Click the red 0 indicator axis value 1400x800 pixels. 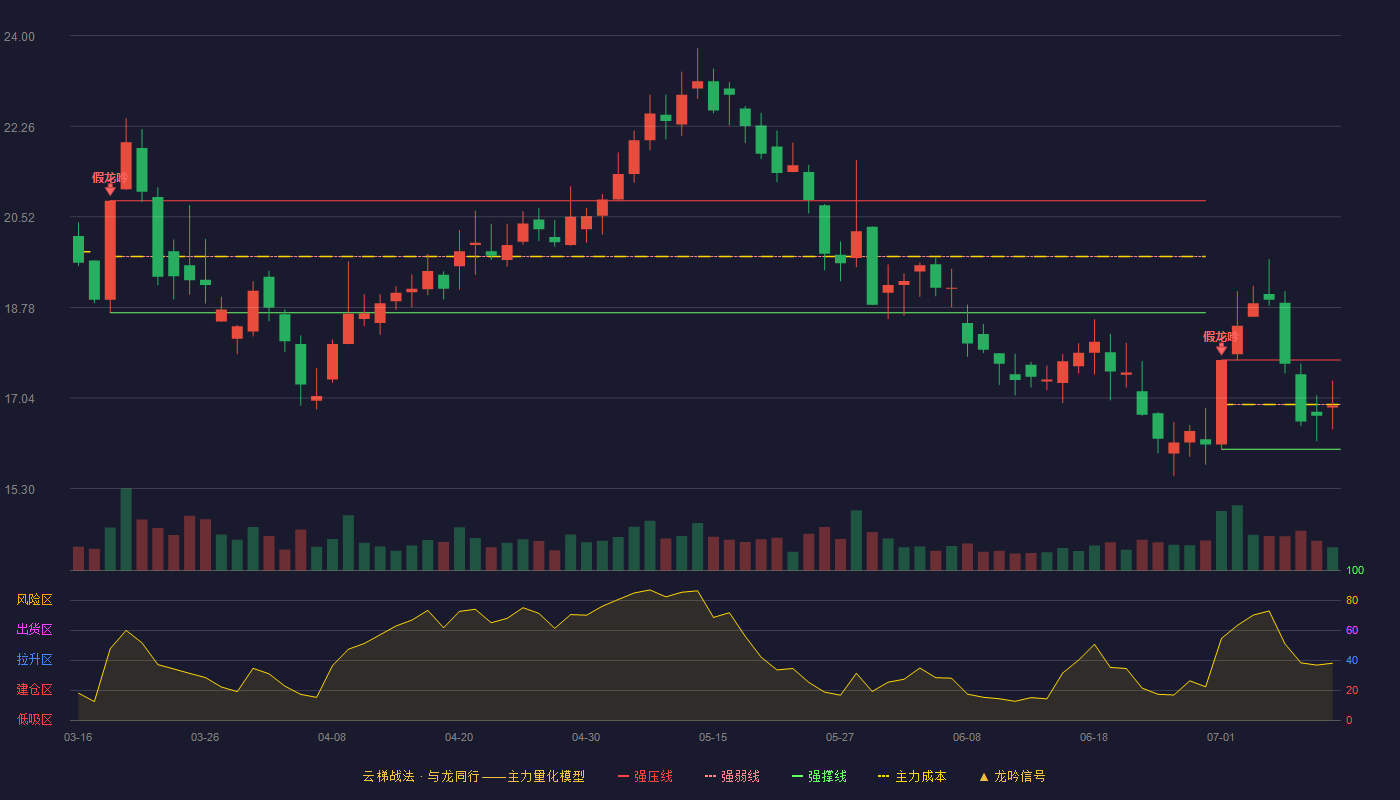(1349, 720)
